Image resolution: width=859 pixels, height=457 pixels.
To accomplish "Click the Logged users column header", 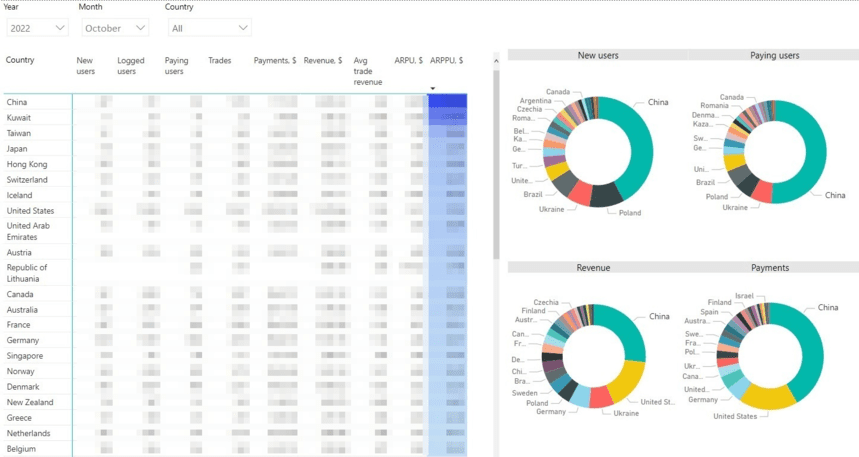I will coord(131,65).
